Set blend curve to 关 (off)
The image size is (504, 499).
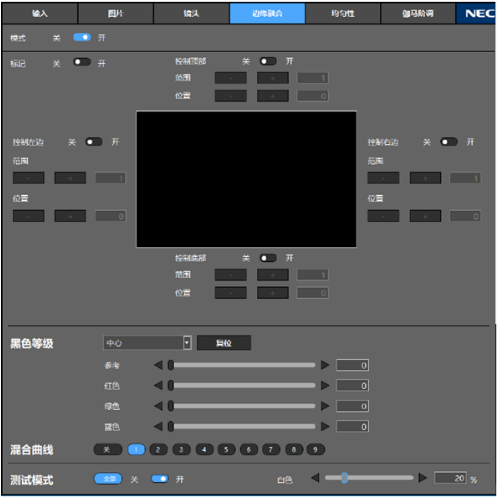coord(108,450)
